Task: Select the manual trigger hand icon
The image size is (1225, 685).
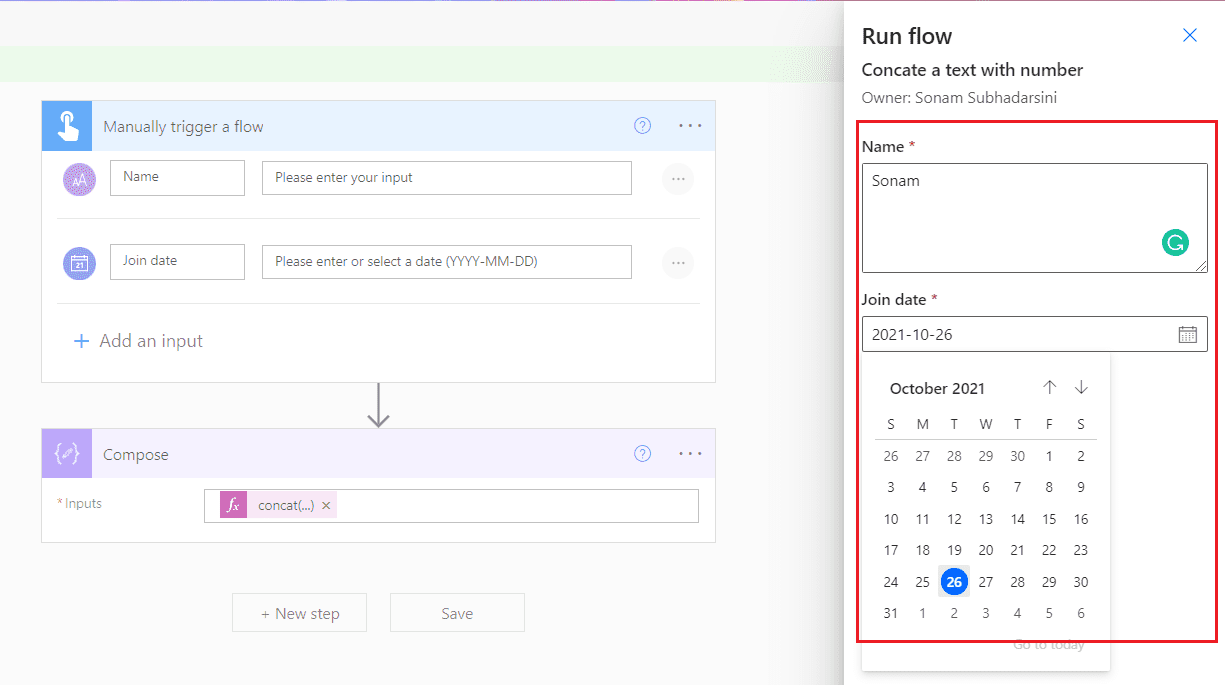Action: [x=66, y=125]
